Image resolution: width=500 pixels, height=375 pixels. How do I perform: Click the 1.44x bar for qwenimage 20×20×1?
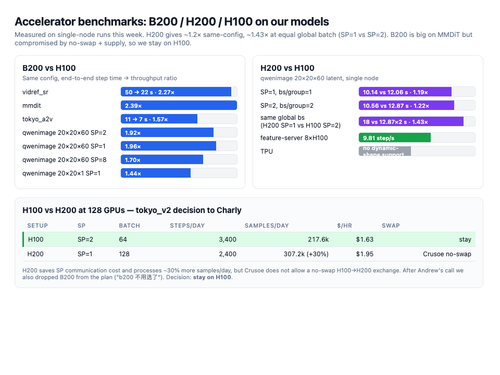156,173
